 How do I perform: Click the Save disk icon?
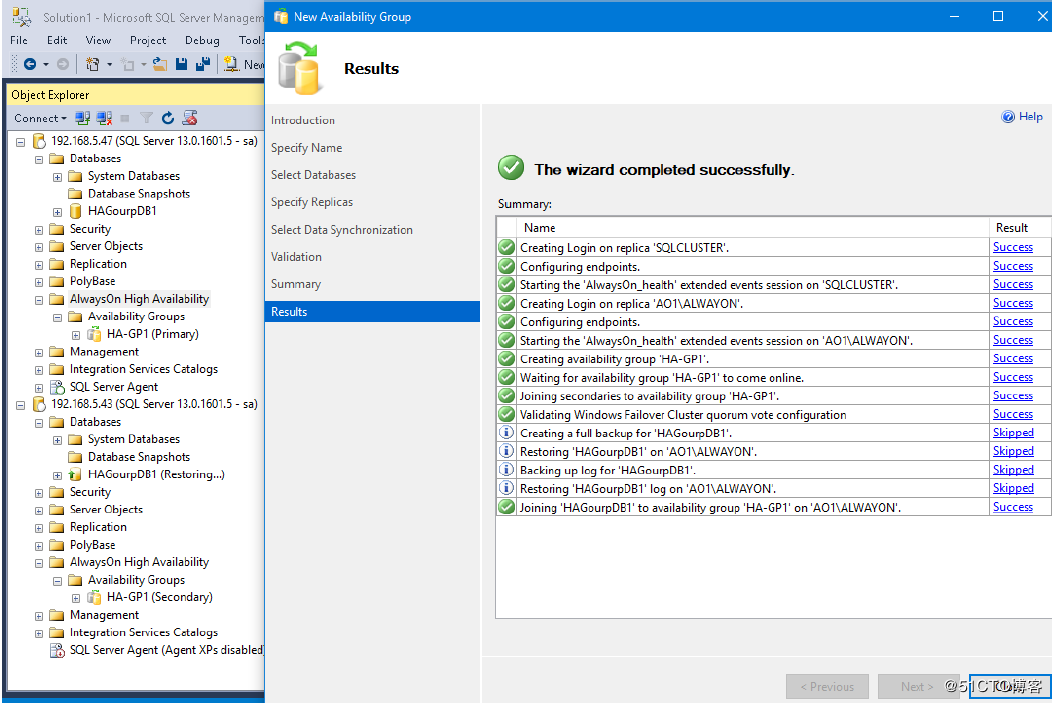coord(181,64)
